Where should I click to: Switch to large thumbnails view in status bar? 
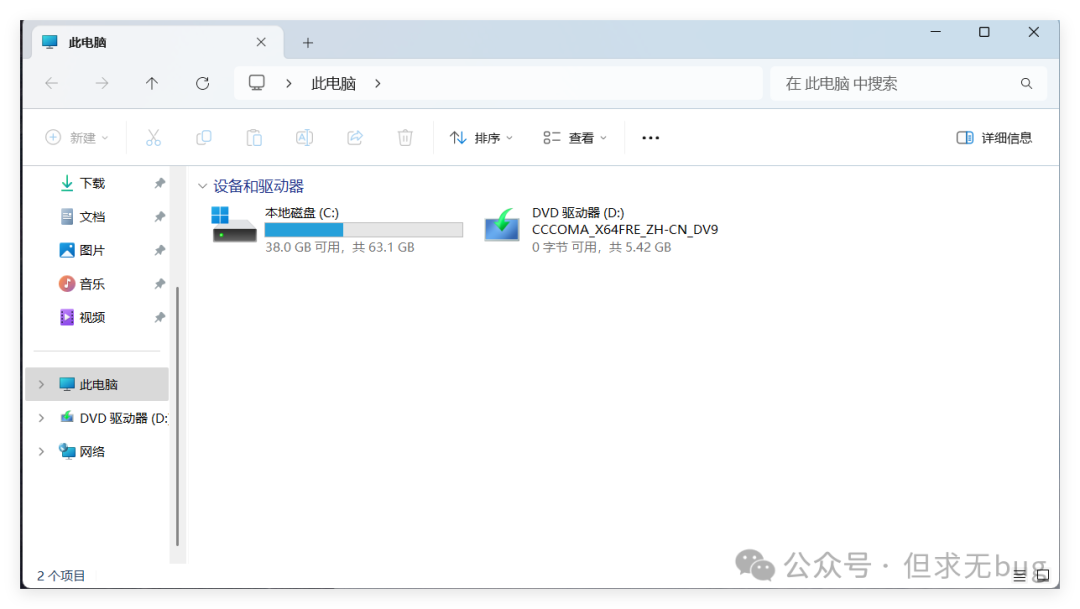pyautogui.click(x=1041, y=576)
